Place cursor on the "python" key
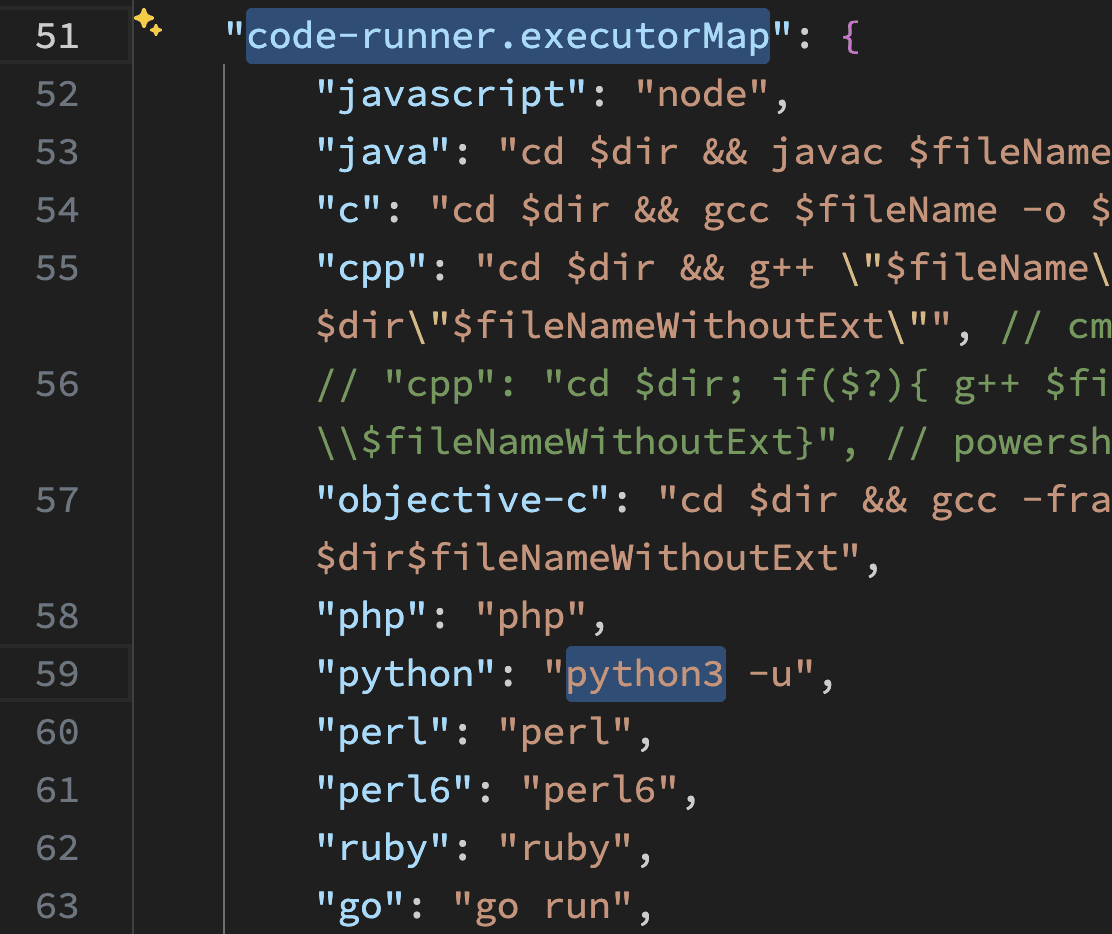Image resolution: width=1112 pixels, height=934 pixels. tap(407, 674)
